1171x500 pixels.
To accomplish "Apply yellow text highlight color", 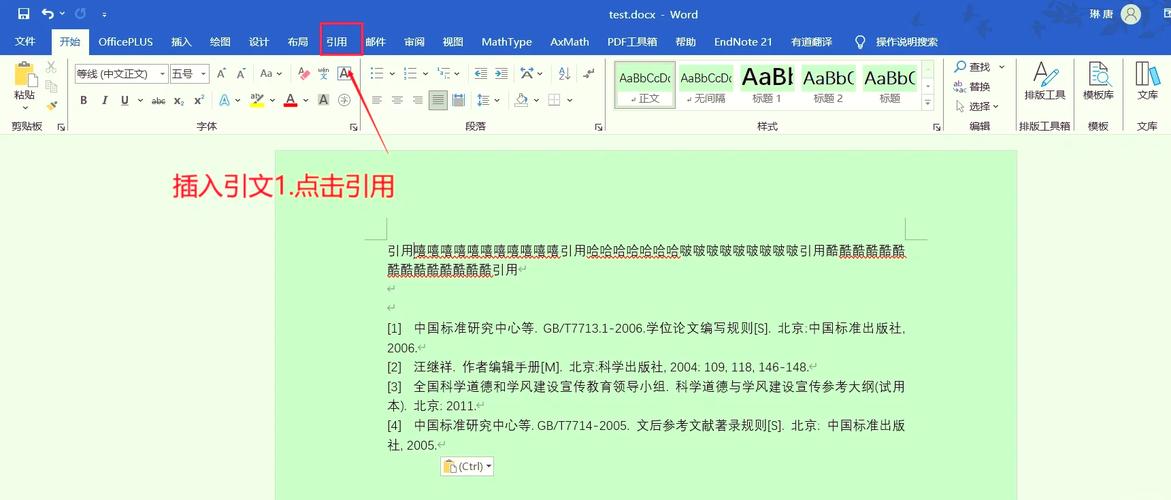I will pyautogui.click(x=257, y=100).
